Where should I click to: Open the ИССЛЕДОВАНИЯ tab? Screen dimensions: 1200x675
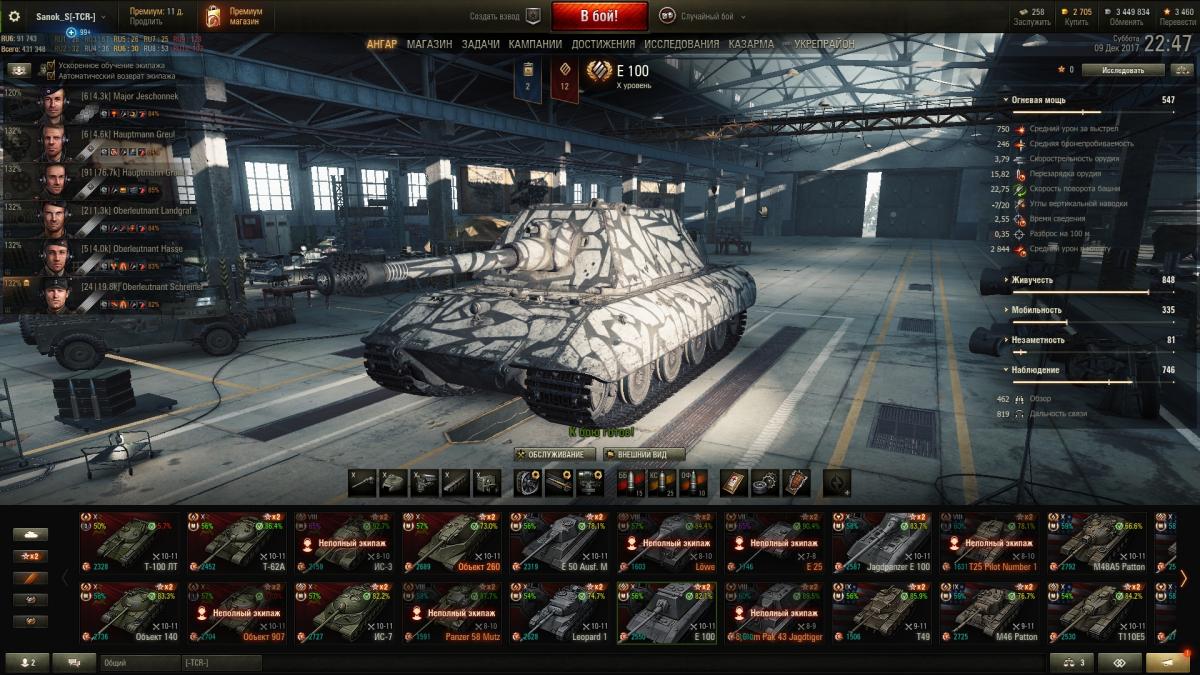coord(681,45)
